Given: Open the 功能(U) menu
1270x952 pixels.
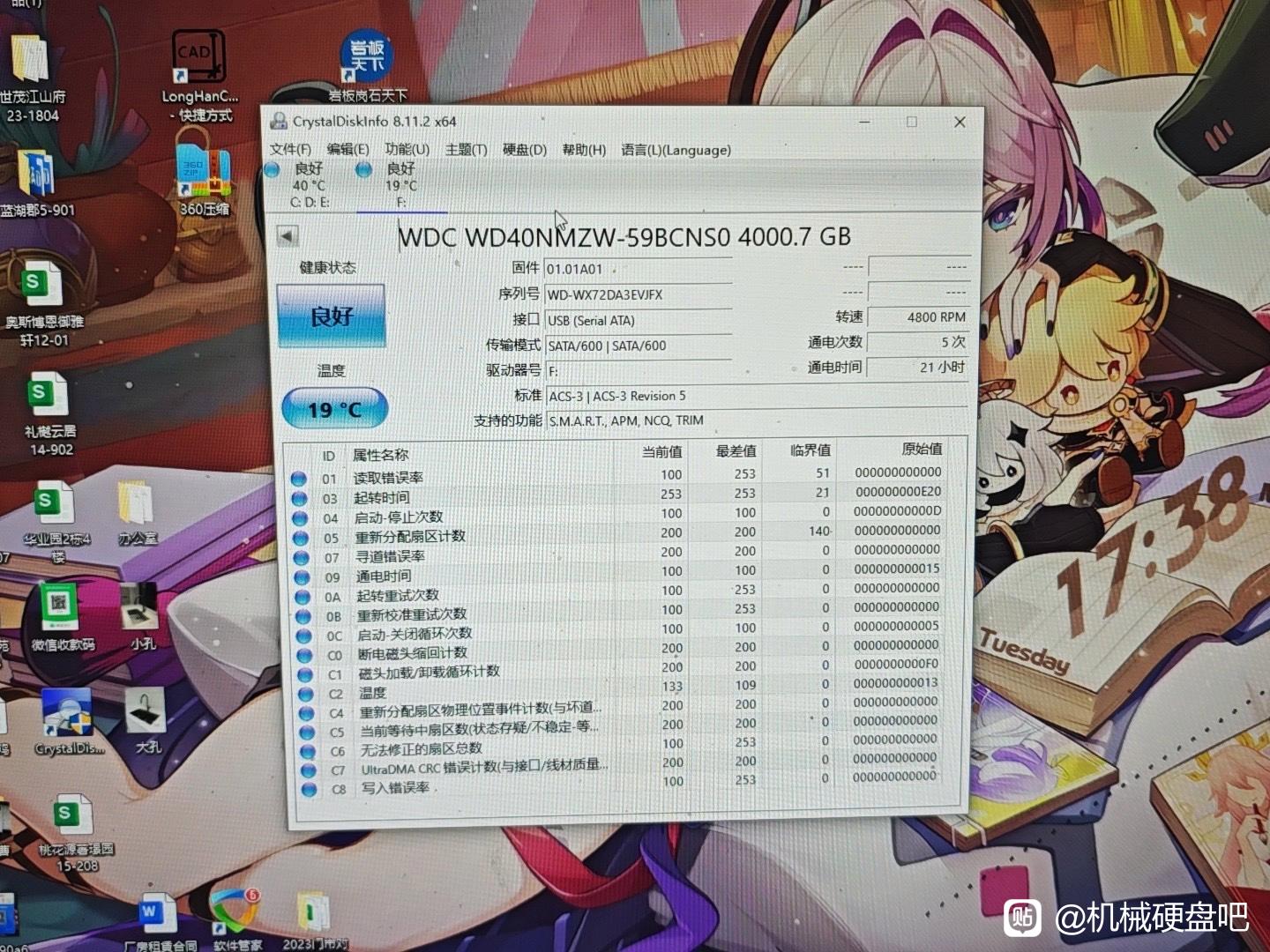Looking at the screenshot, I should point(407,149).
